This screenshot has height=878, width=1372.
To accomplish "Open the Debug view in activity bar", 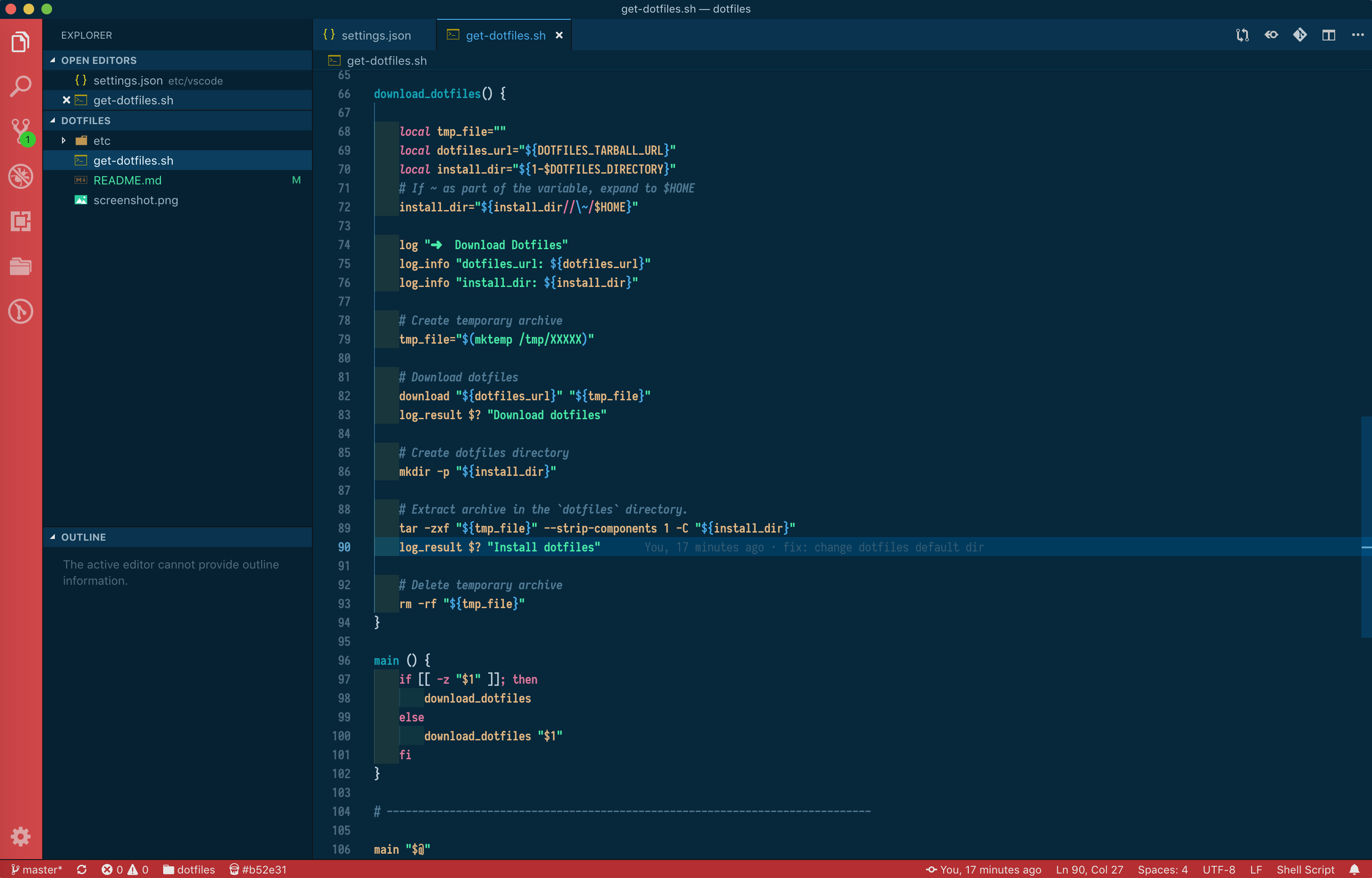I will coord(21,176).
